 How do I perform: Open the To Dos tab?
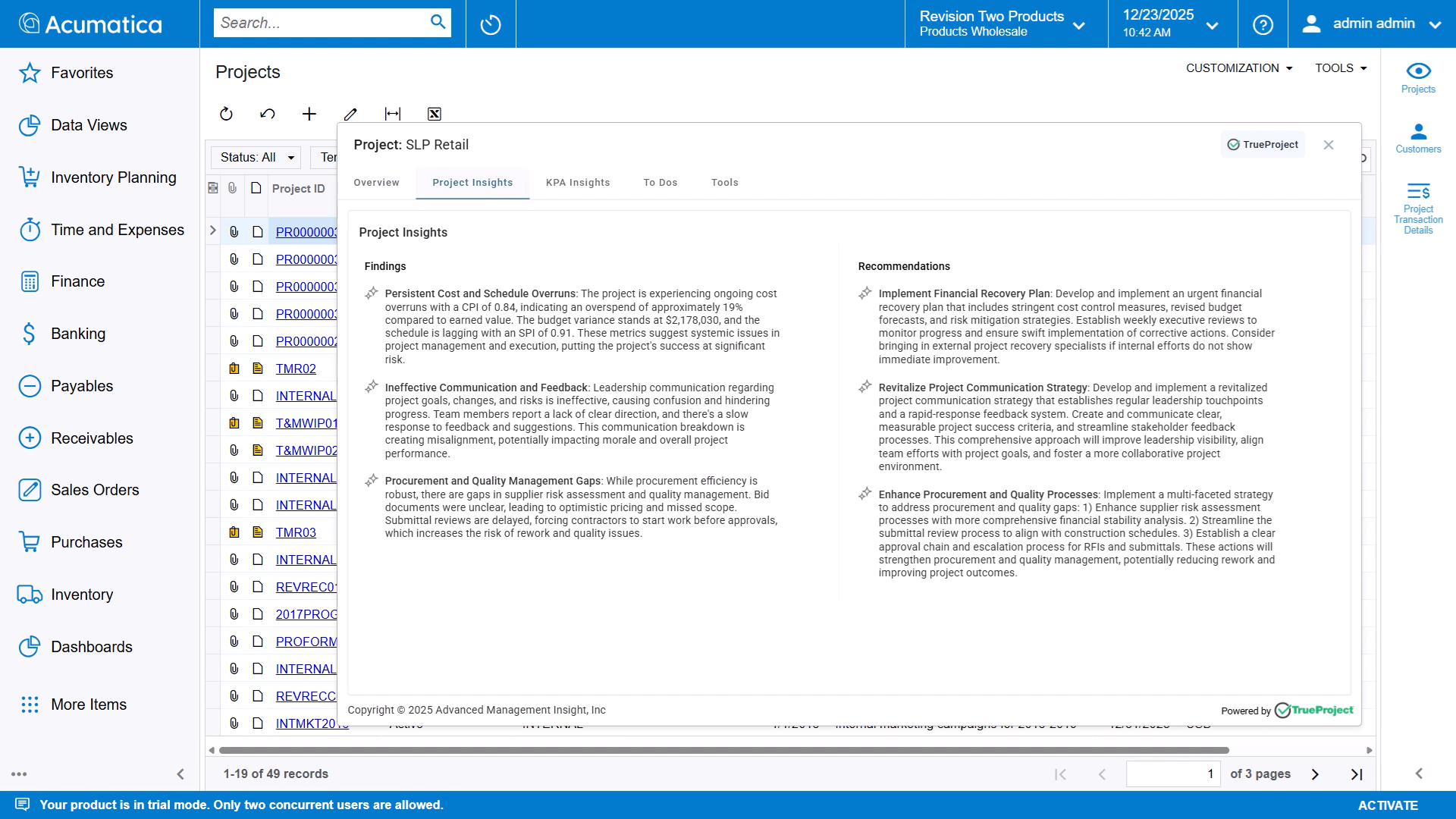661,182
